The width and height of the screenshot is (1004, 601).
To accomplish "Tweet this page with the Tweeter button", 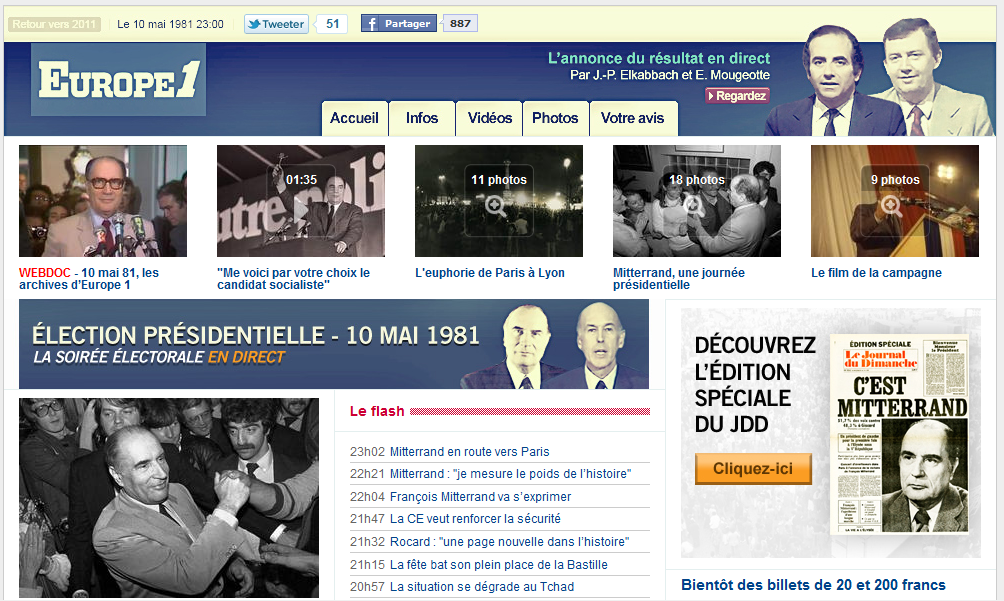I will tap(276, 24).
